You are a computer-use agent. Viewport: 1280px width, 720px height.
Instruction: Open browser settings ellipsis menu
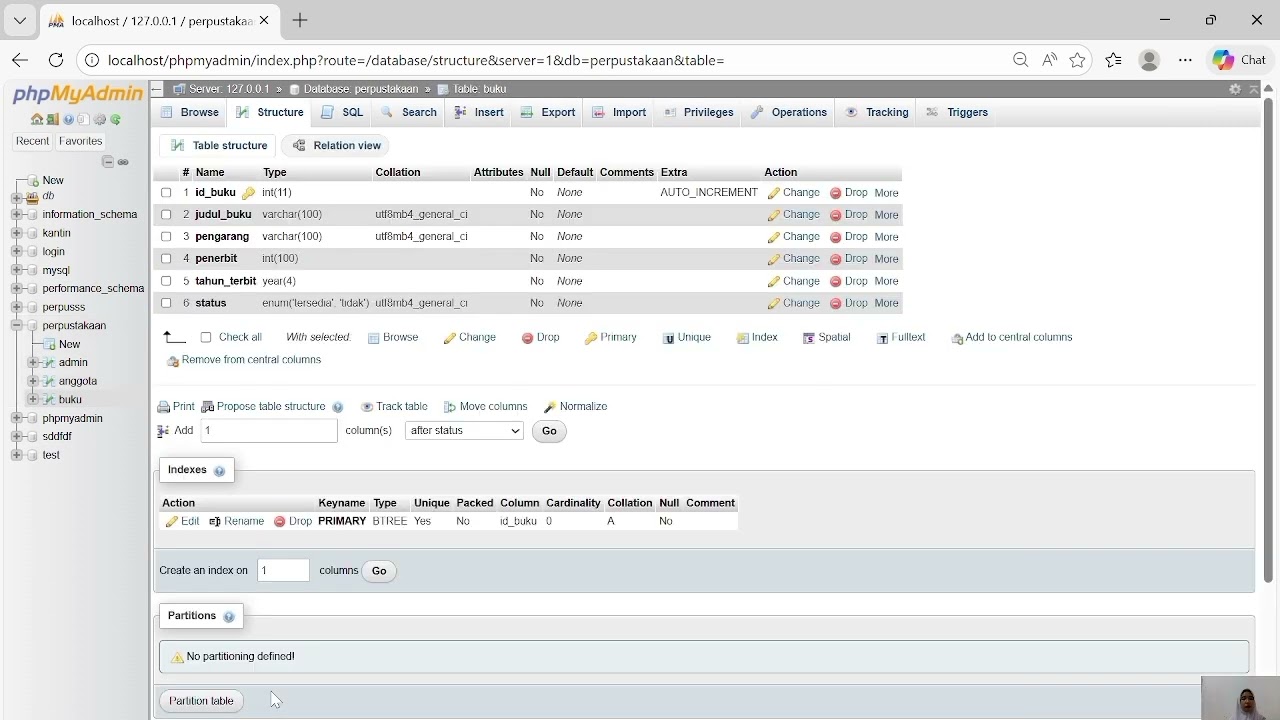click(1185, 60)
